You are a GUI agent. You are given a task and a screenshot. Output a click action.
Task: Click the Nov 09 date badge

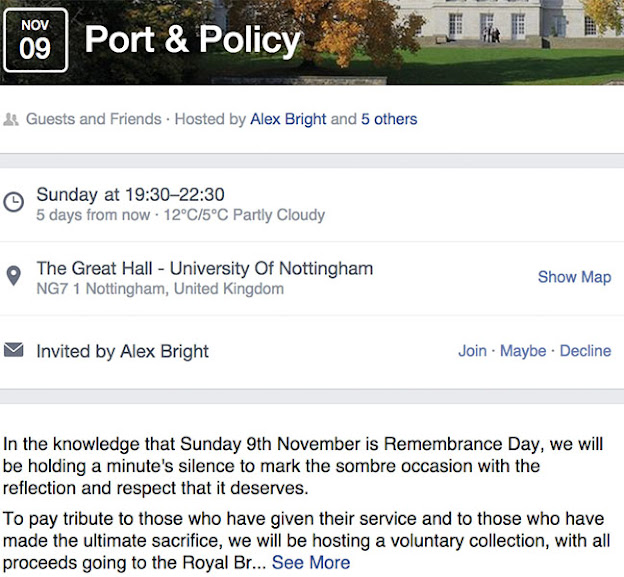point(35,40)
